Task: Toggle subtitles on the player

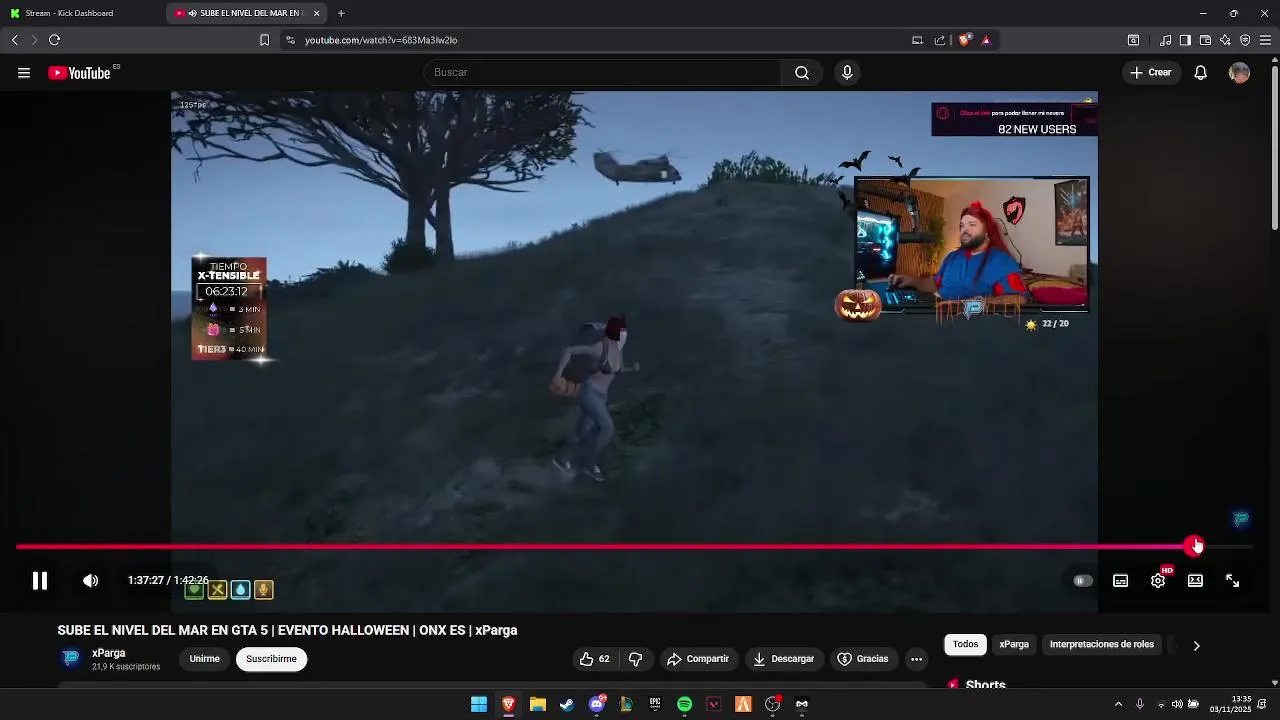Action: [x=1121, y=581]
